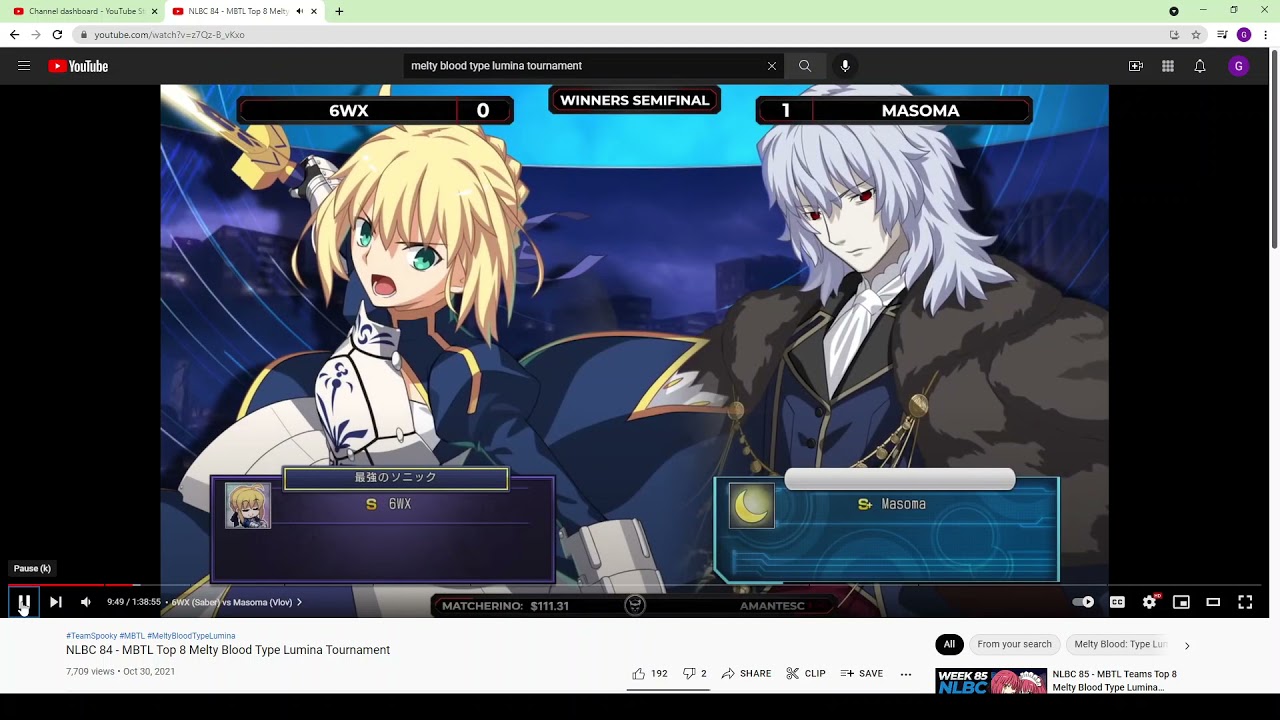Image resolution: width=1280 pixels, height=720 pixels.
Task: Focus the YouTube search box
Action: coord(585,66)
